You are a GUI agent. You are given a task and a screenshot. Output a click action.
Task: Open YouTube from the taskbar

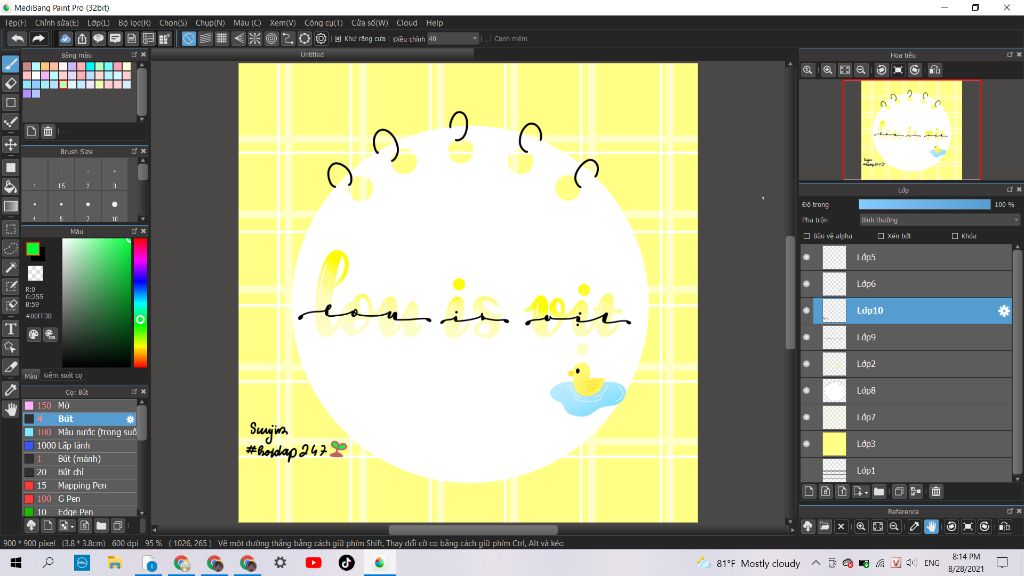(x=313, y=563)
